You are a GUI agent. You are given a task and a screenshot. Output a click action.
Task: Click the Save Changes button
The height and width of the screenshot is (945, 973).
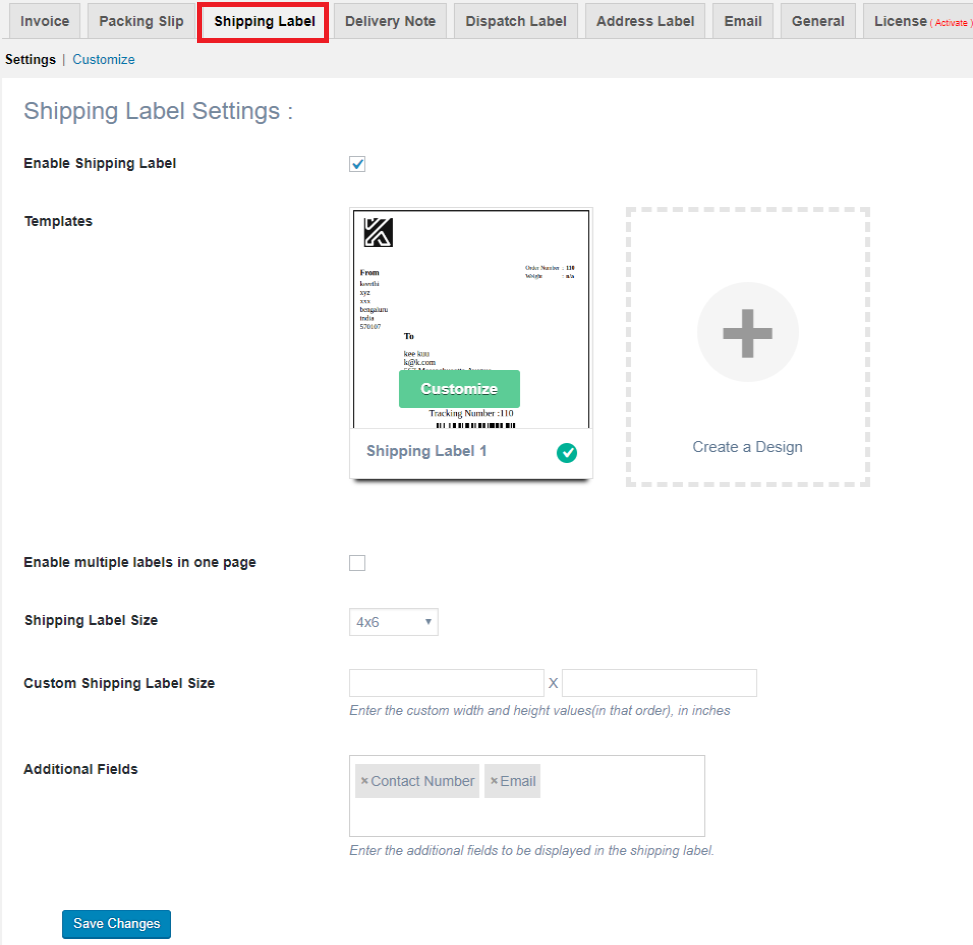coord(116,924)
